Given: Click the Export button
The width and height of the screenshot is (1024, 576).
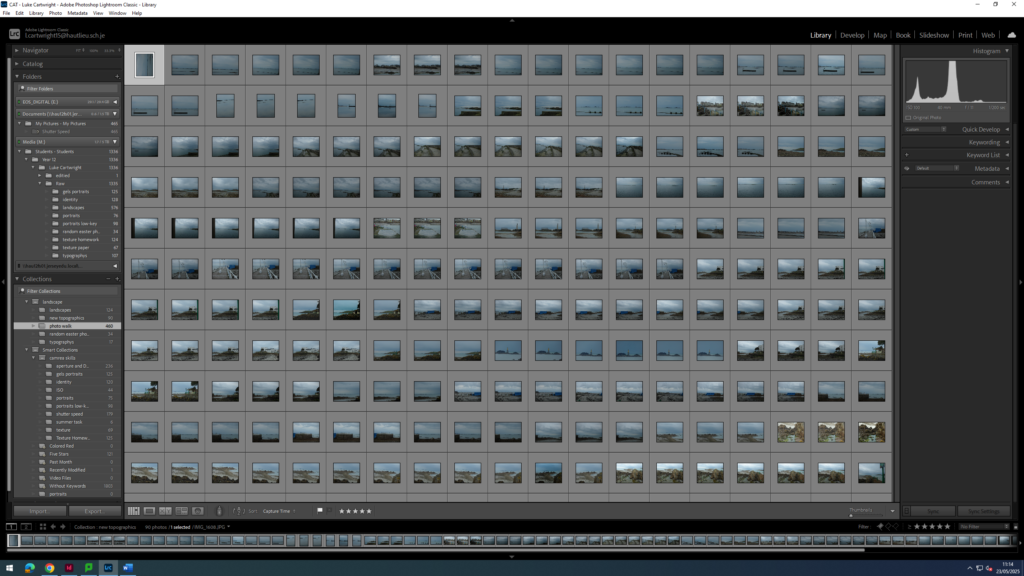Looking at the screenshot, I should (x=93, y=511).
